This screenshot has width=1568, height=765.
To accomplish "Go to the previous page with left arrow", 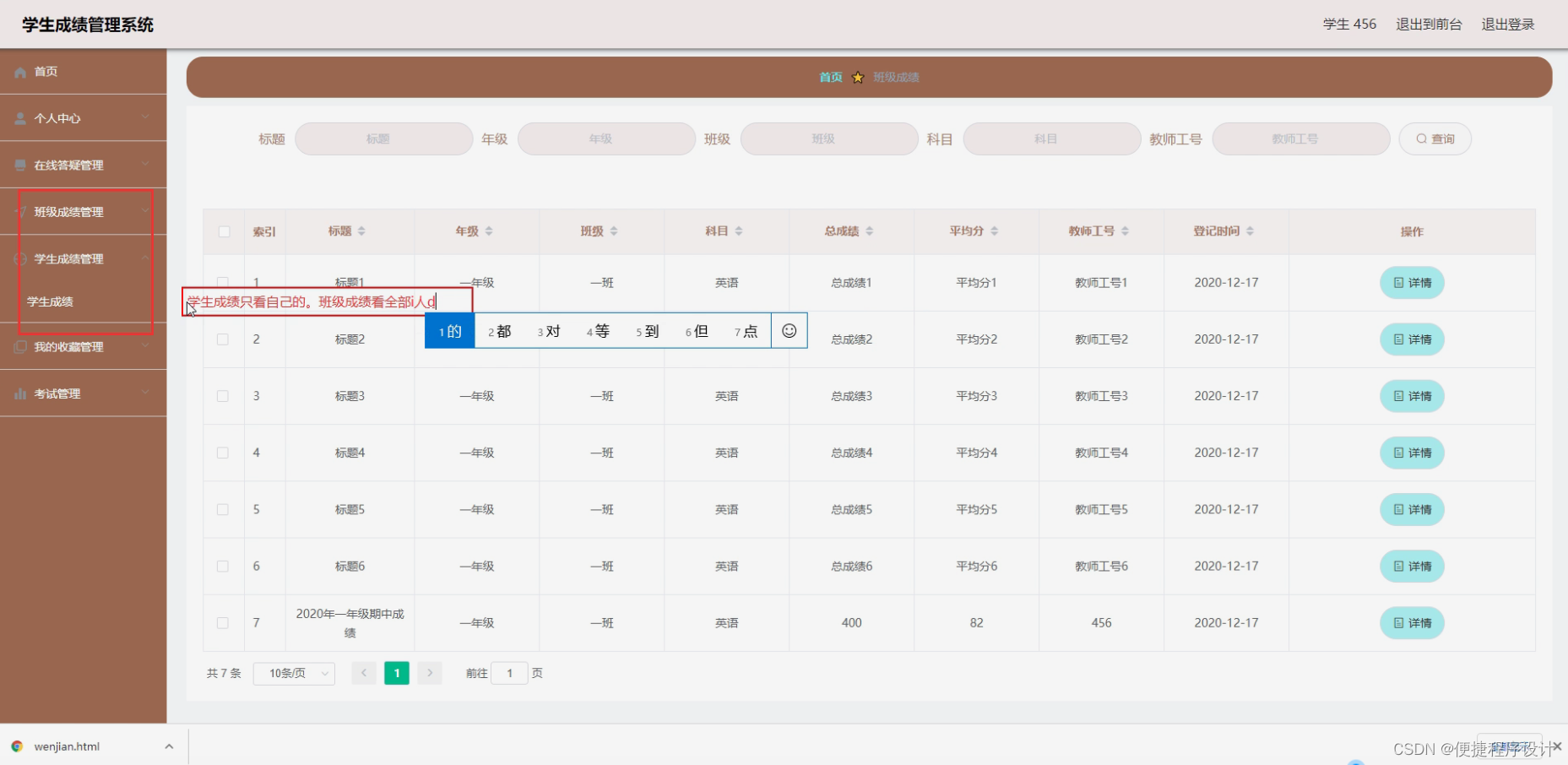I will [x=364, y=673].
